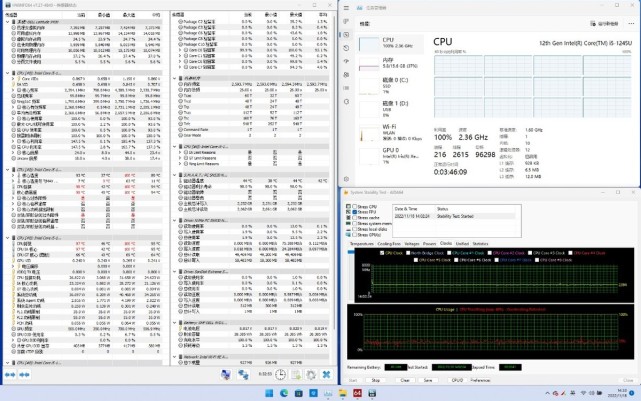Enable Stress GPU(s) checkbox

354,235
